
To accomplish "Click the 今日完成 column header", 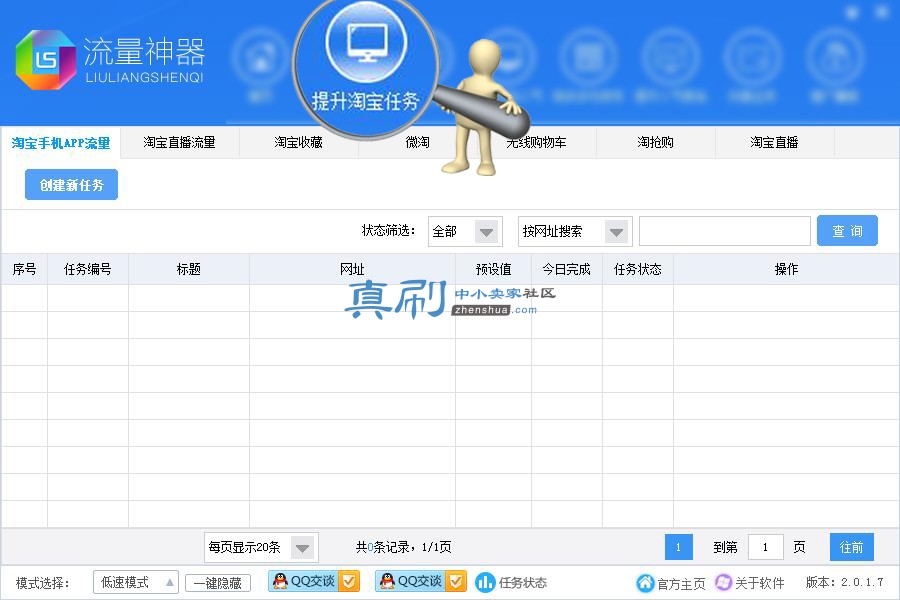I will (x=567, y=269).
